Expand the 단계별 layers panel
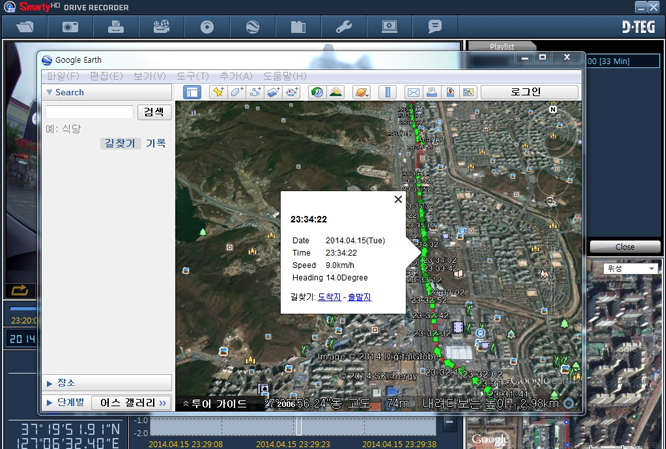 click(66, 402)
